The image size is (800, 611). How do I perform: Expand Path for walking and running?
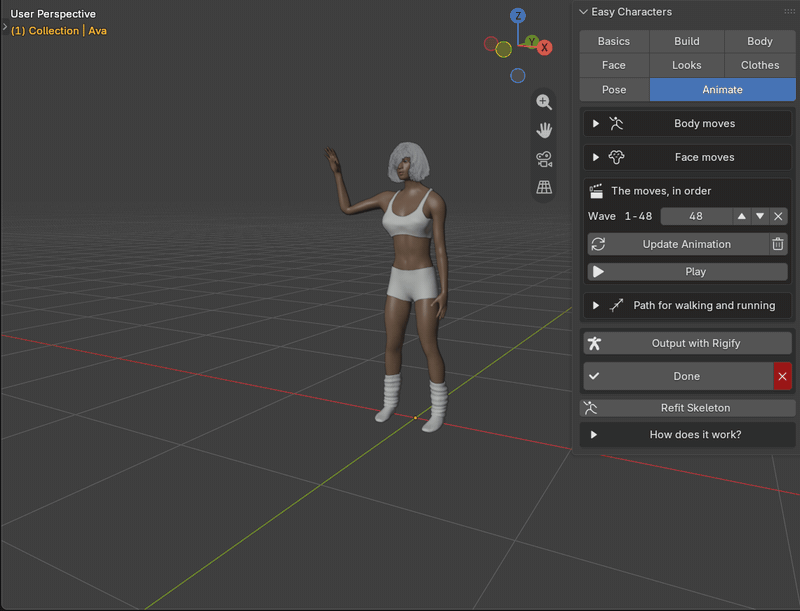[687, 306]
